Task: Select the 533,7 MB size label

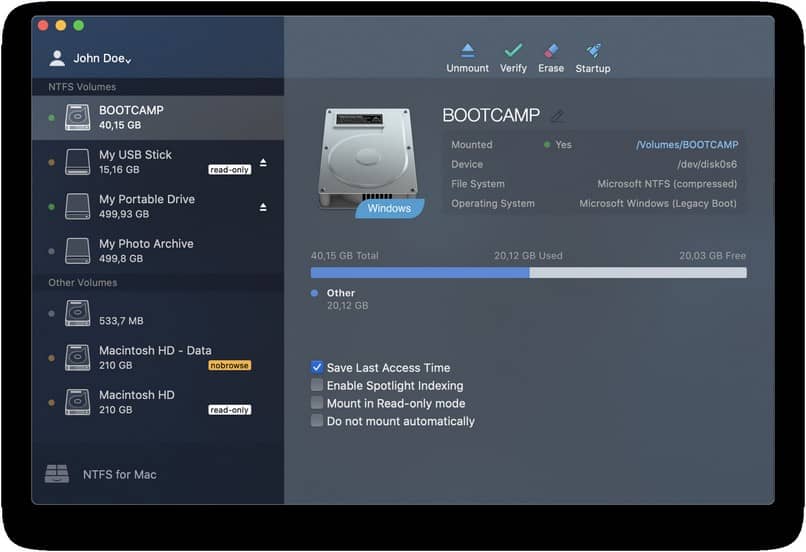Action: (121, 321)
